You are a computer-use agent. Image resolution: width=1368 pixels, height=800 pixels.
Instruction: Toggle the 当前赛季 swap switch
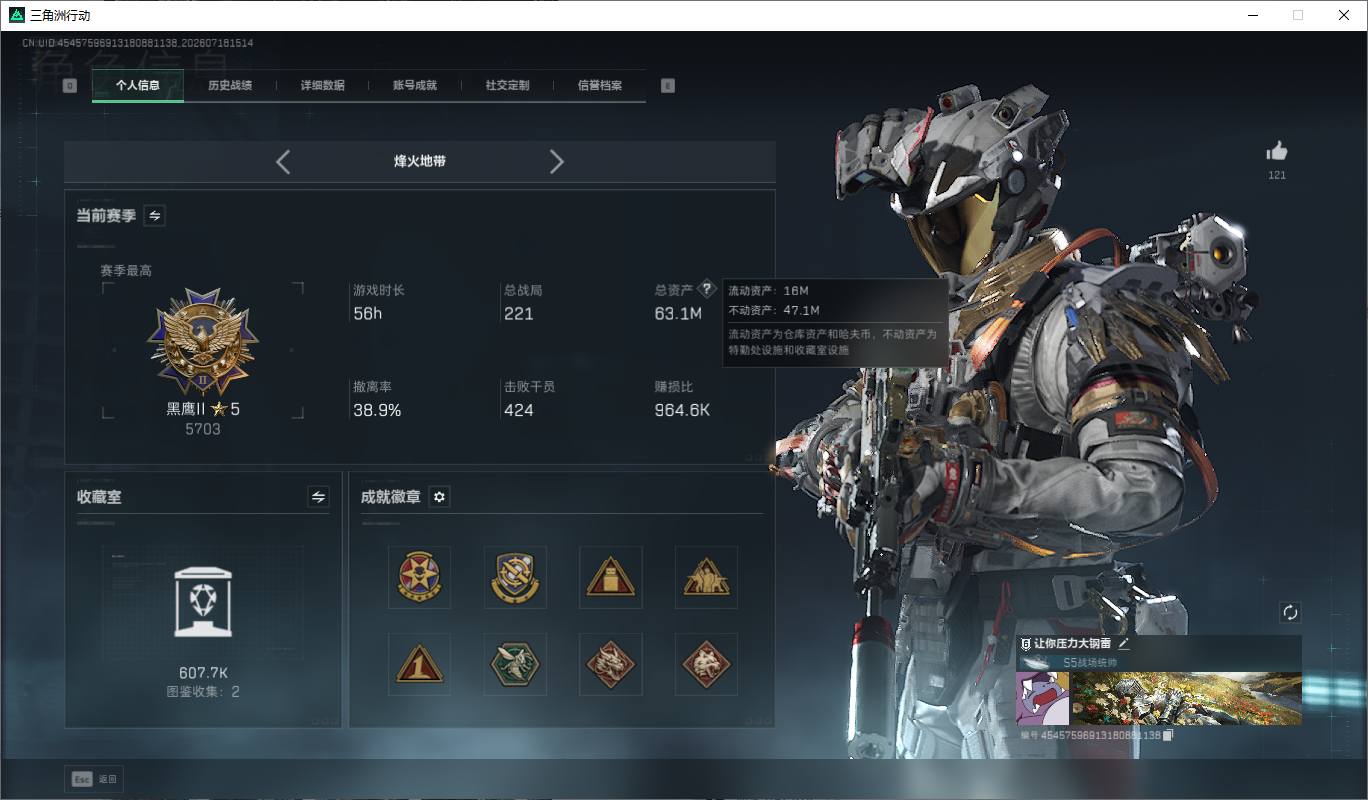[x=155, y=215]
